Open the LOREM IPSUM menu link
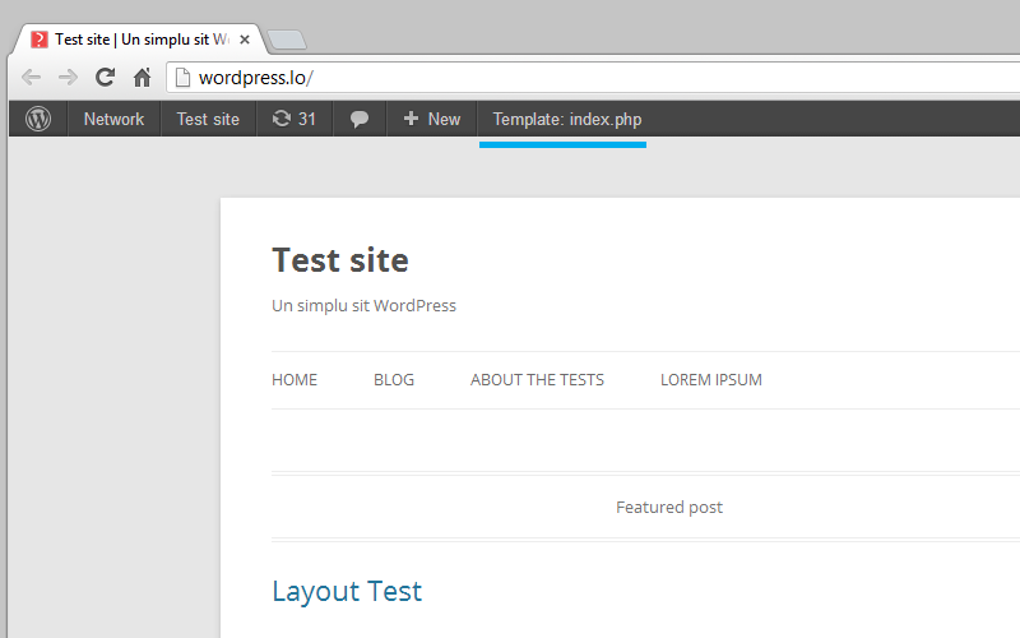 point(710,380)
